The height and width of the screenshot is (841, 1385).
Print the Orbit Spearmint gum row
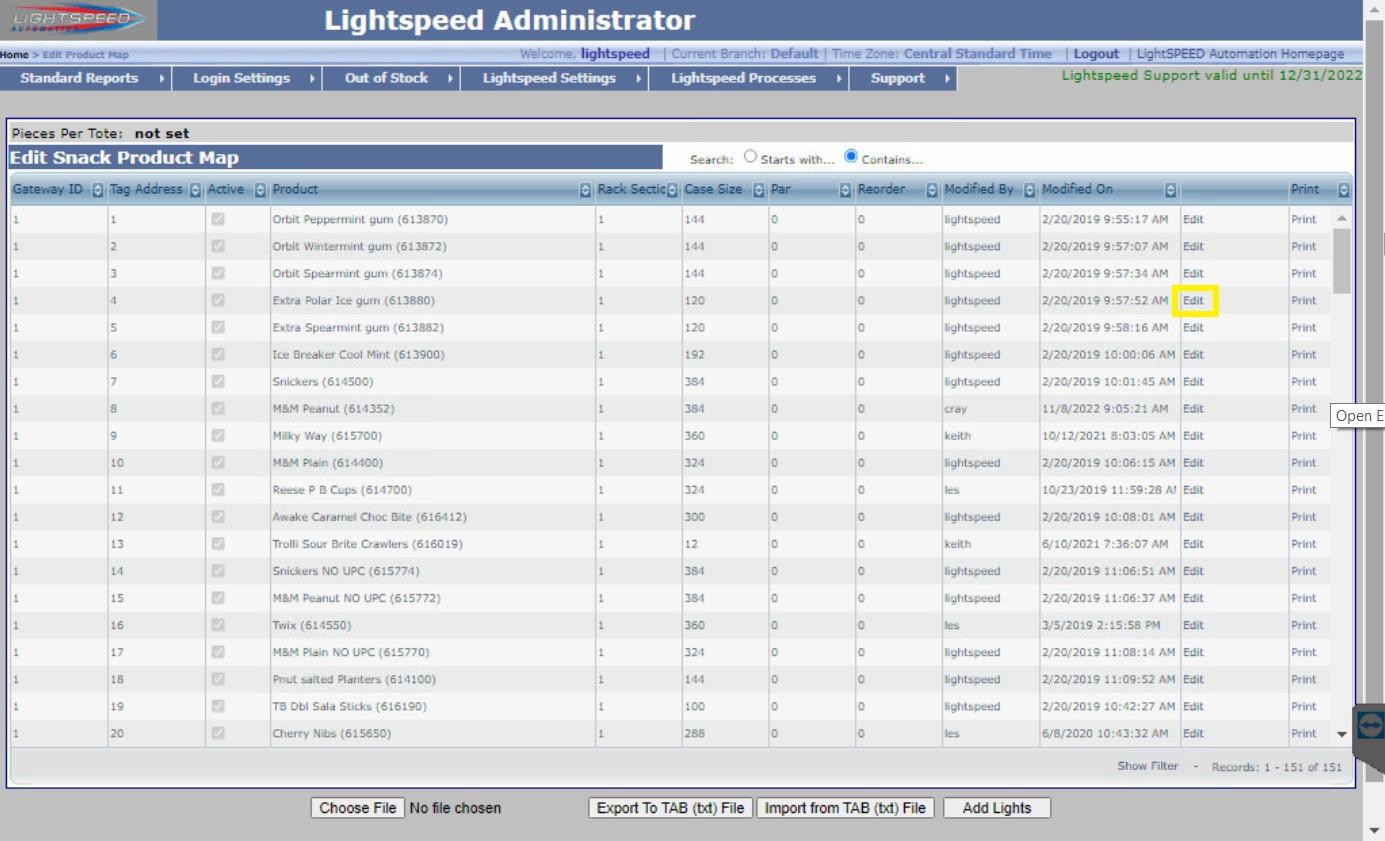coord(1303,273)
